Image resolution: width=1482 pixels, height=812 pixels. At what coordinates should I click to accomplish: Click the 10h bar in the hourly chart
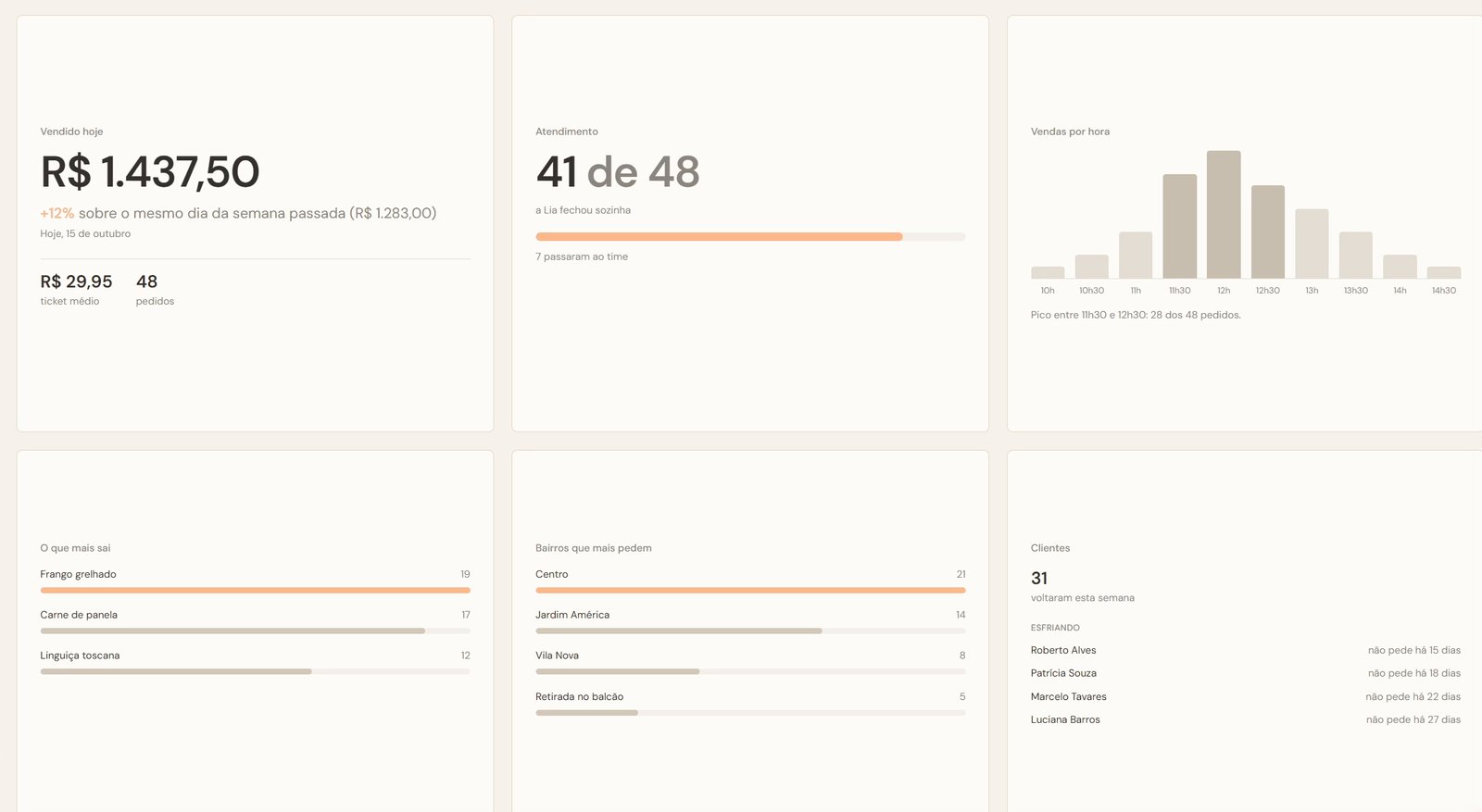(x=1048, y=272)
